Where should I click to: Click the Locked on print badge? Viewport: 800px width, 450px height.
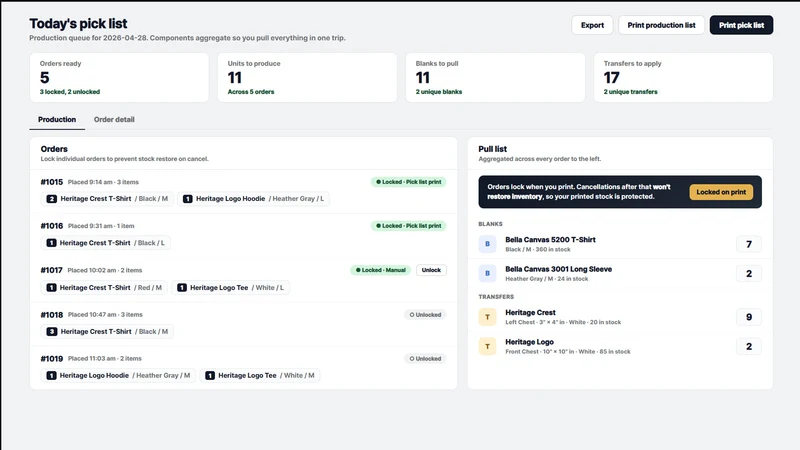coord(721,192)
